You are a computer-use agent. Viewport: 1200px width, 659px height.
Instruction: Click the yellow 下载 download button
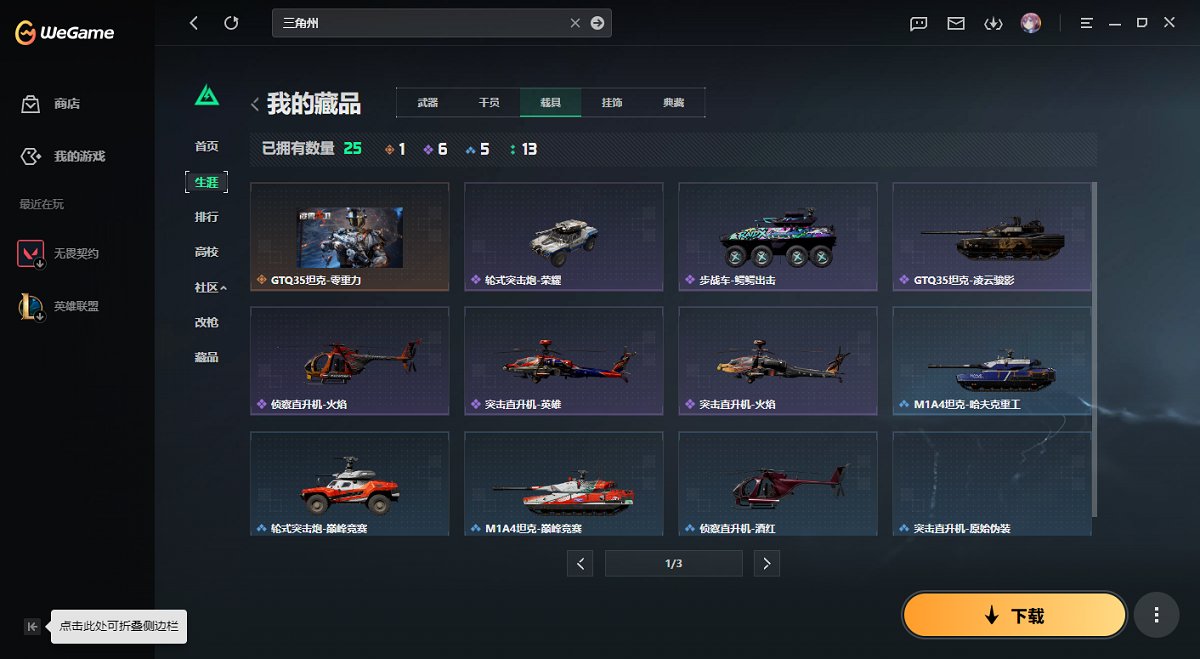coord(1013,615)
